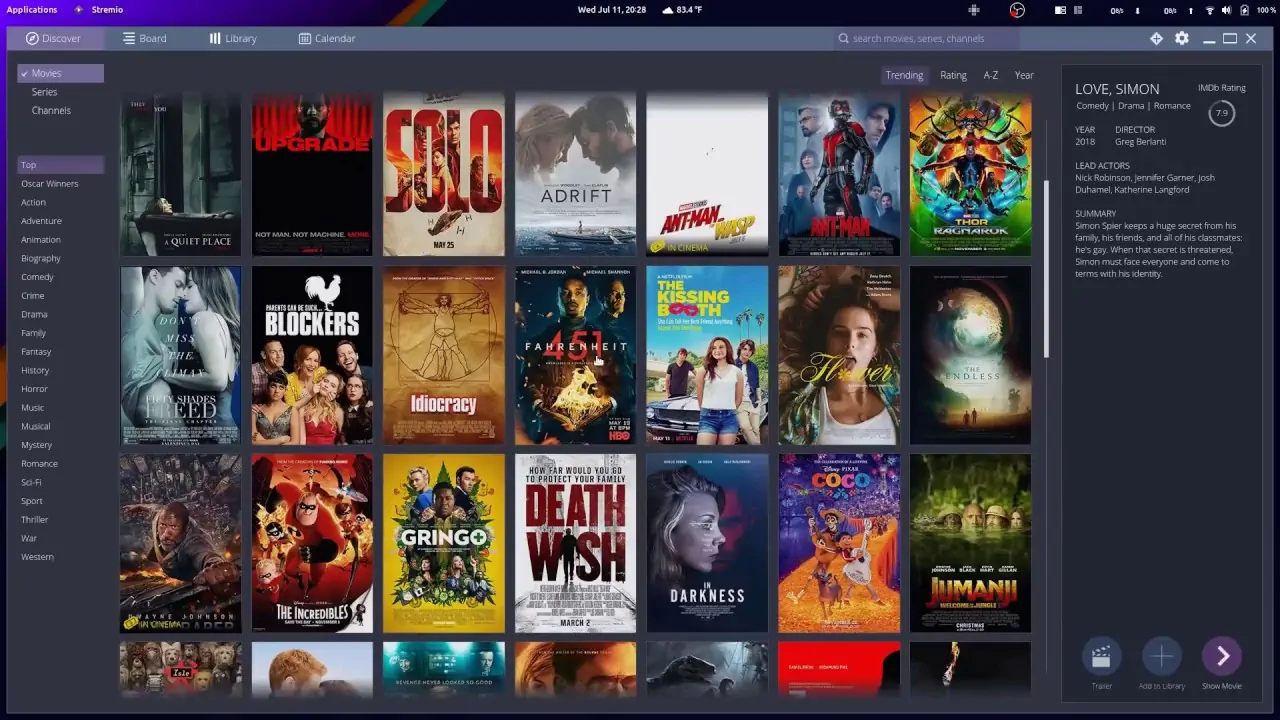Click the search movies, series, channels field
Viewport: 1280px width, 720px height.
coord(926,38)
